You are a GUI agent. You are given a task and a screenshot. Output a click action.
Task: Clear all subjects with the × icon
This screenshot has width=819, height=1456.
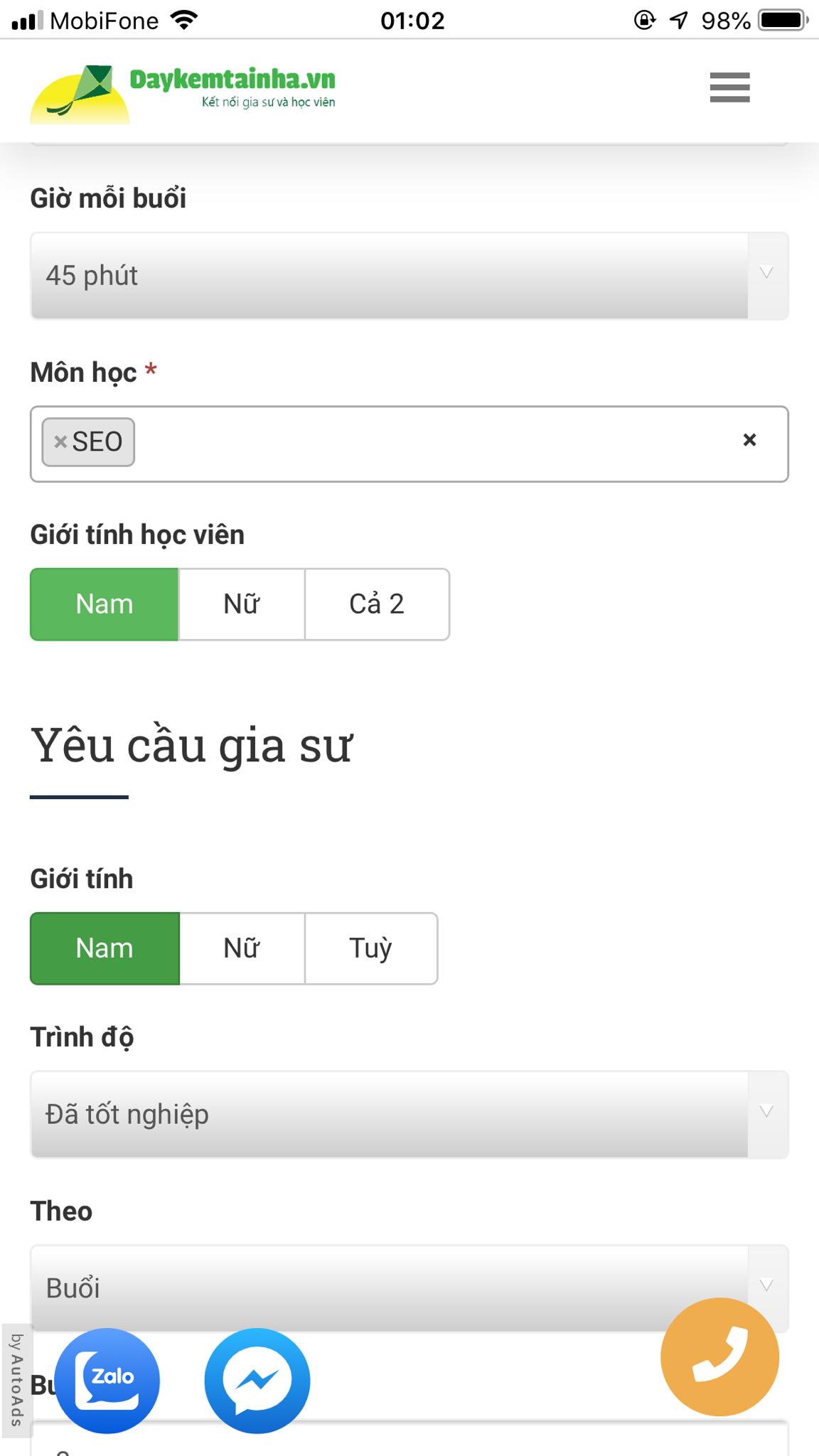(749, 441)
